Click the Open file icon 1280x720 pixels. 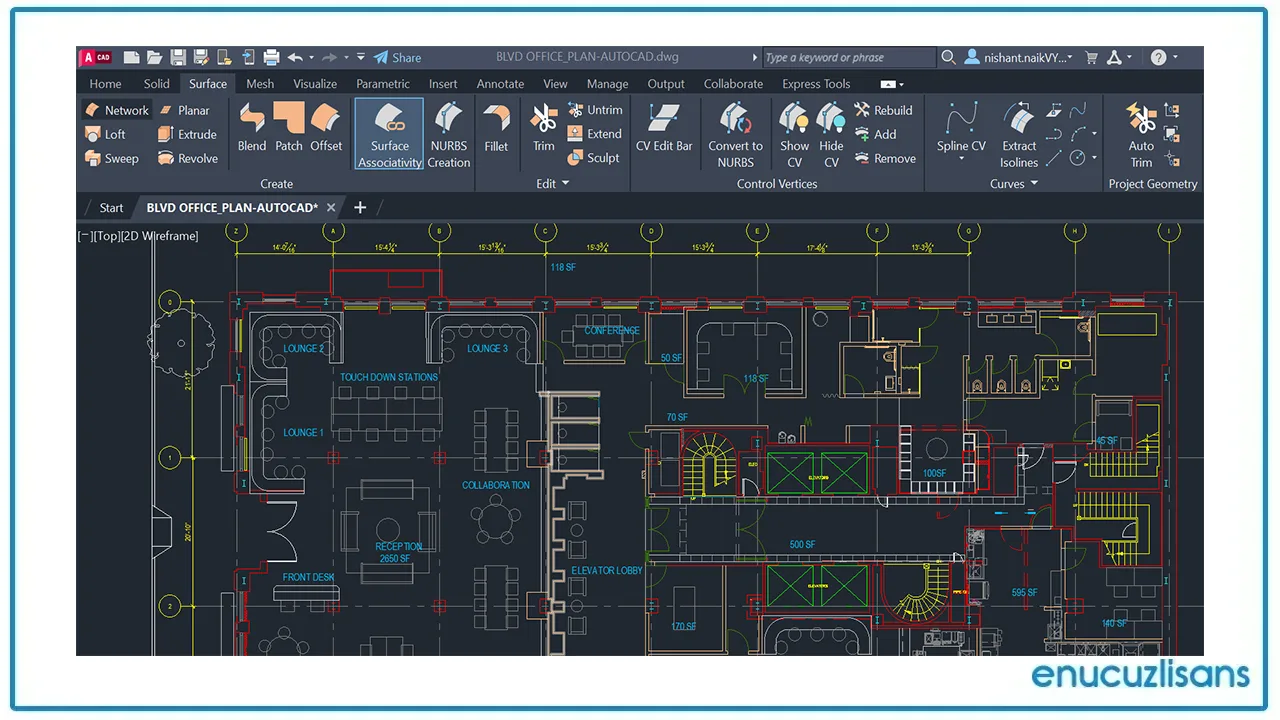click(154, 58)
